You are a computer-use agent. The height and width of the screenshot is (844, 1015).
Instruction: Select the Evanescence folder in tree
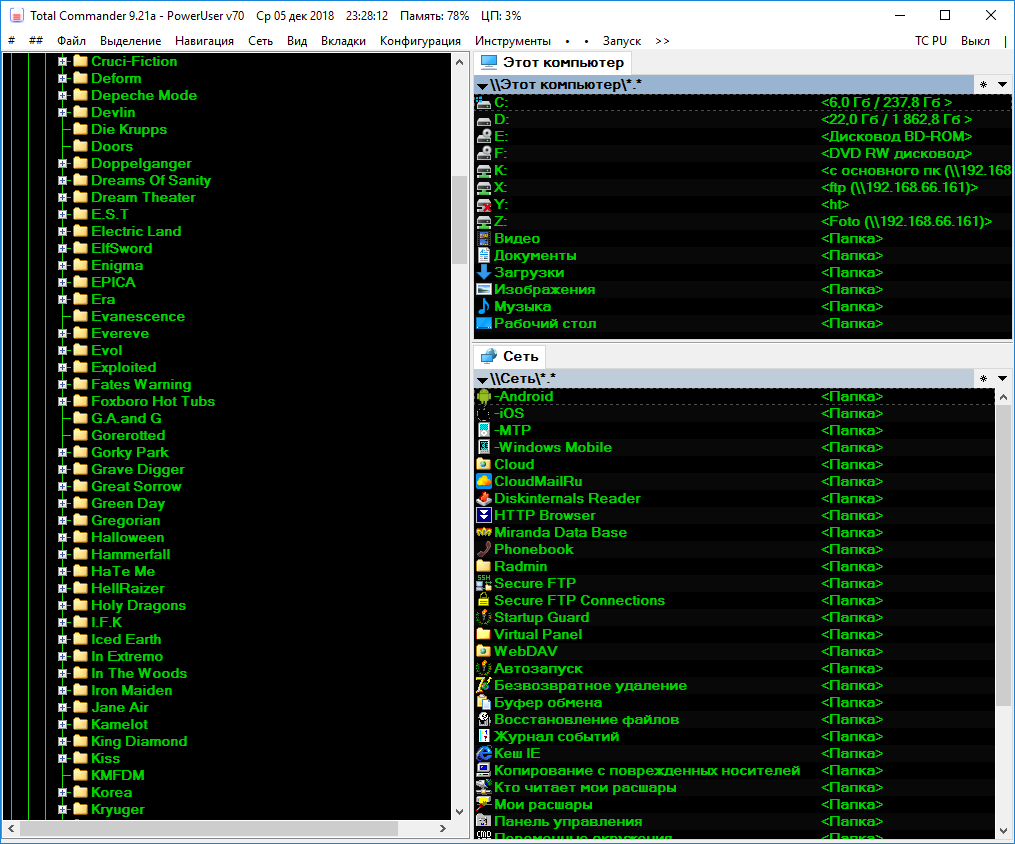coord(138,317)
